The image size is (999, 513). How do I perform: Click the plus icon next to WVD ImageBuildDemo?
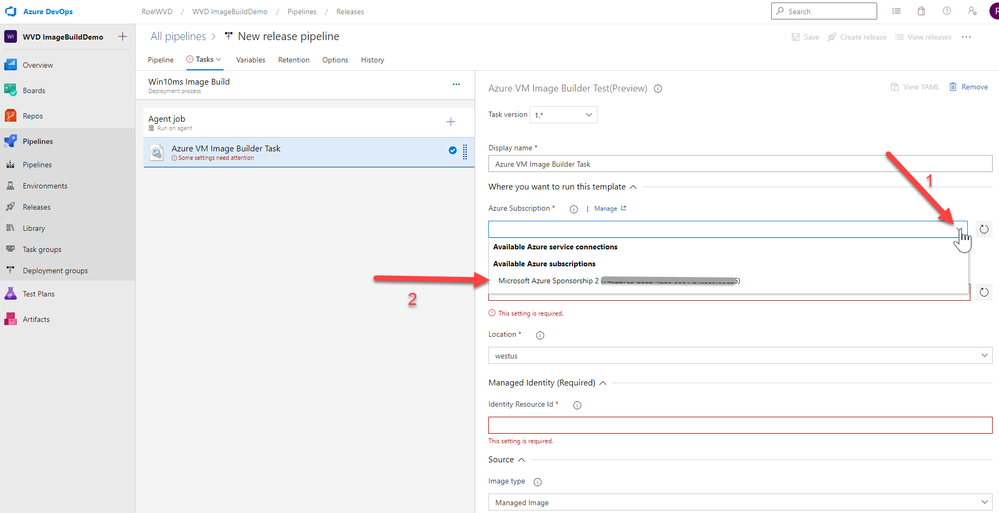(122, 37)
